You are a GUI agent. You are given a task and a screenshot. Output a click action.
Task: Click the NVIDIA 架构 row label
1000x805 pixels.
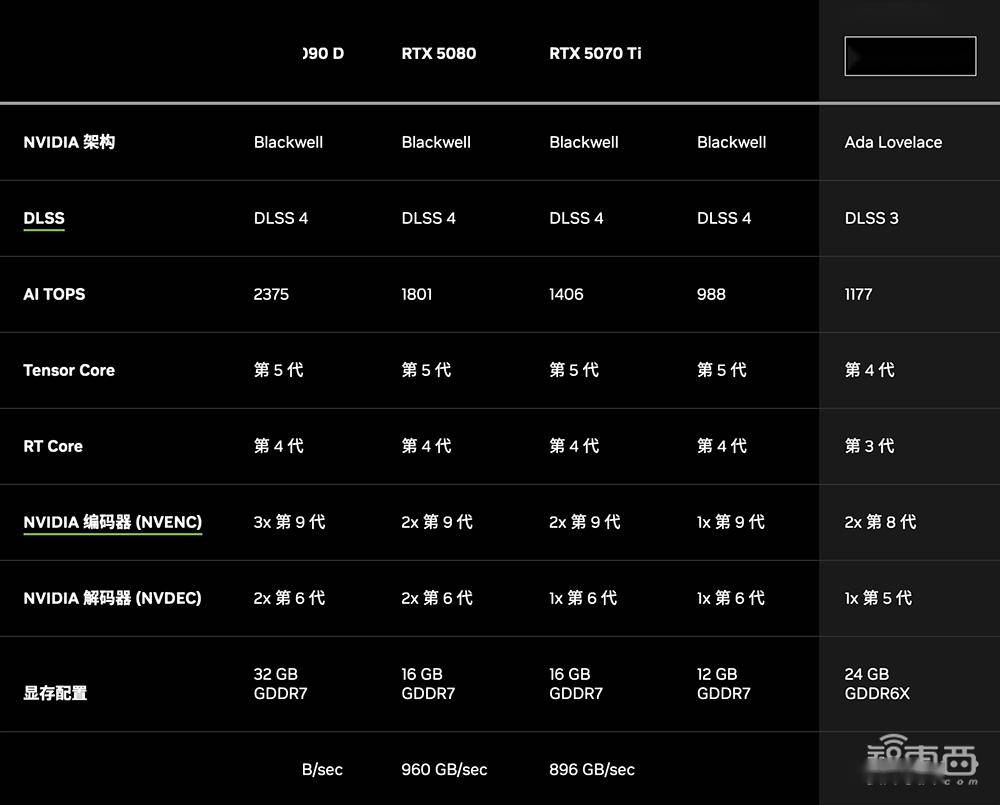coord(69,142)
